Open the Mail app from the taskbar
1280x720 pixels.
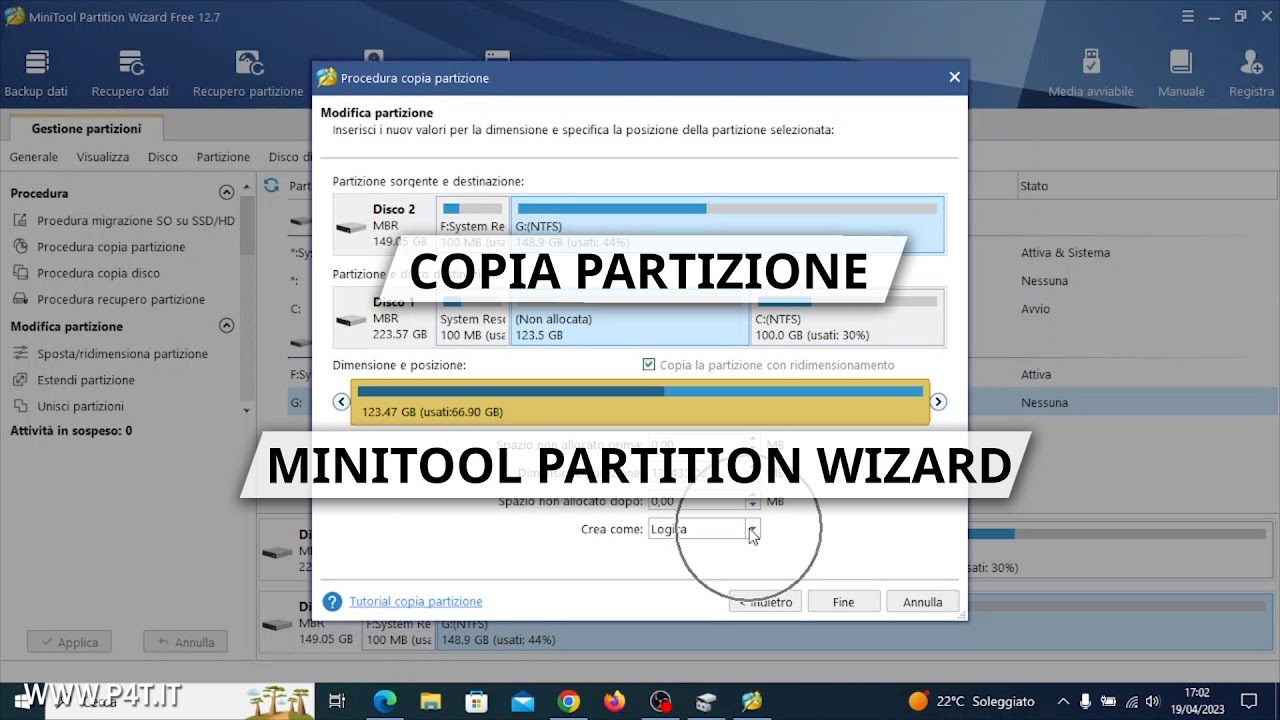pyautogui.click(x=523, y=701)
